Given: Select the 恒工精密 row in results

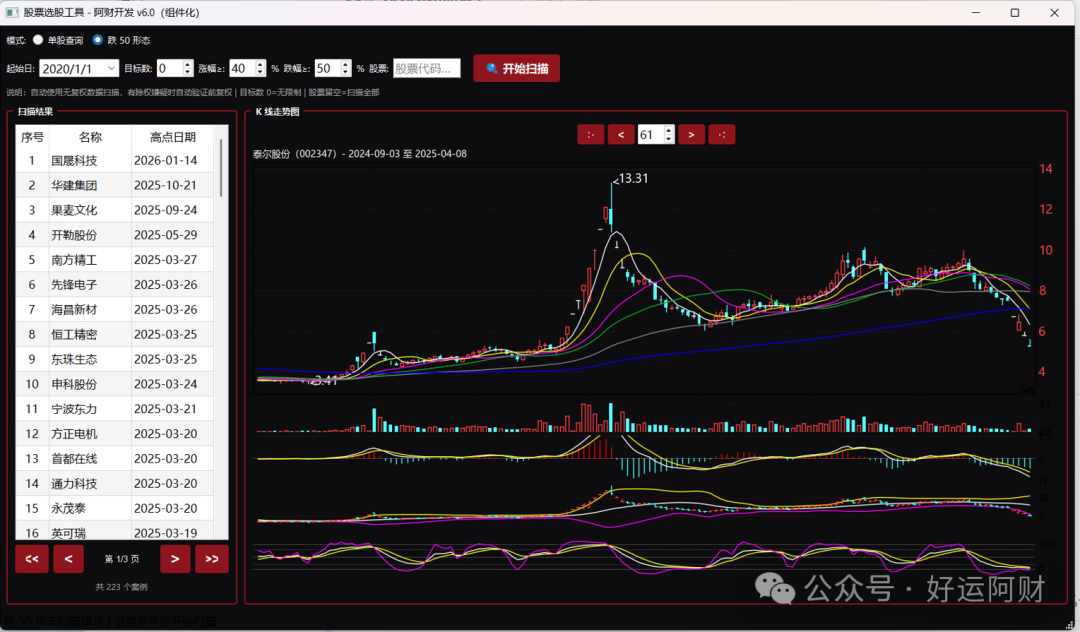Looking at the screenshot, I should tap(115, 334).
